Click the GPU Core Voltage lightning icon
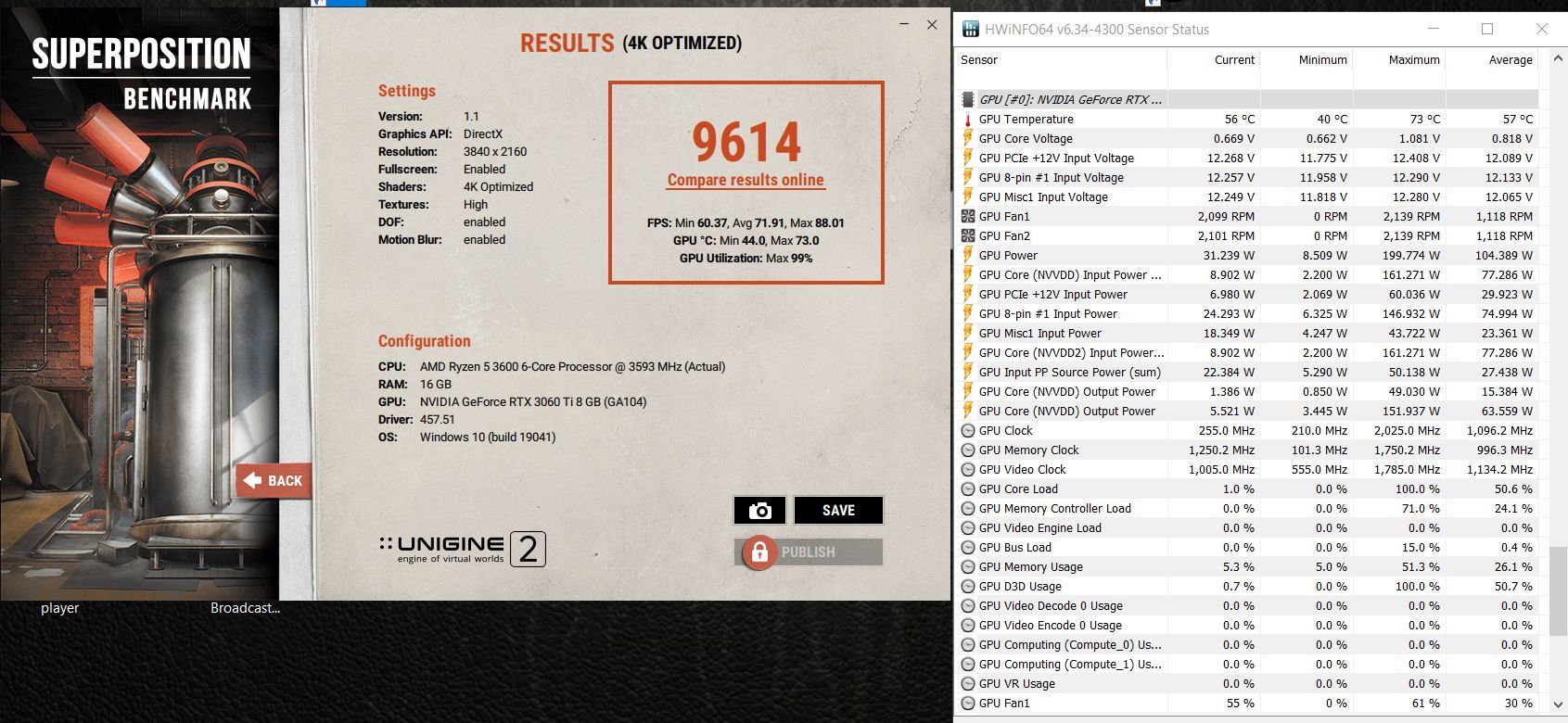The width and height of the screenshot is (1568, 723). coord(968,139)
